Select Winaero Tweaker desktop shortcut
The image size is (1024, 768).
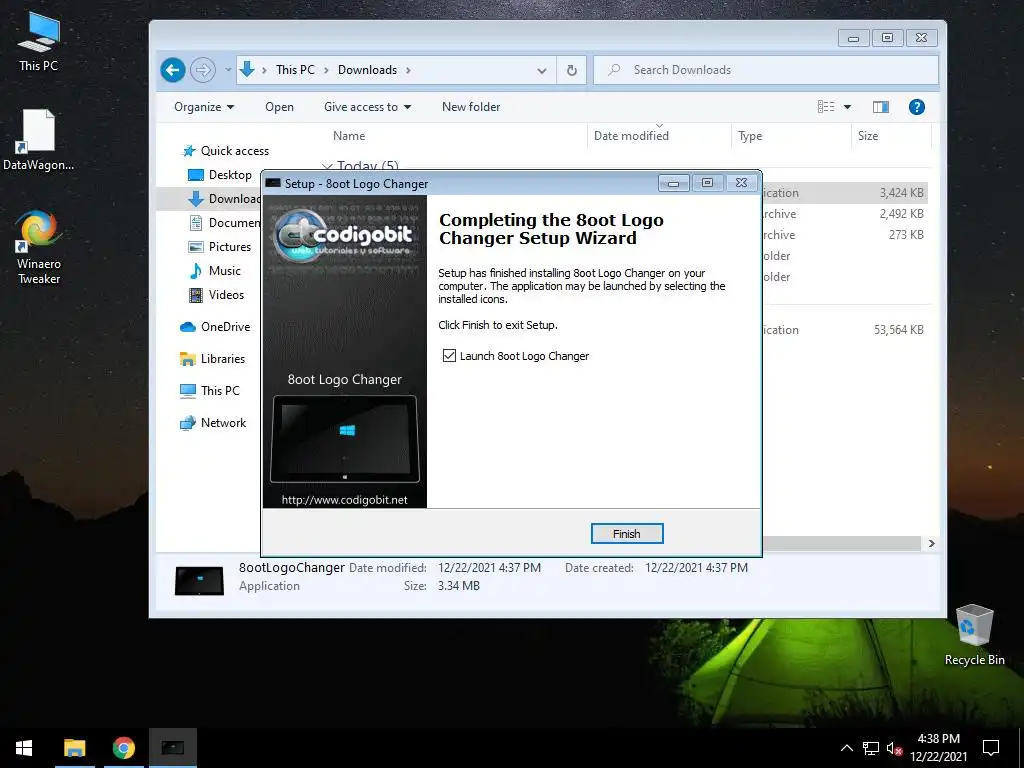pos(39,248)
